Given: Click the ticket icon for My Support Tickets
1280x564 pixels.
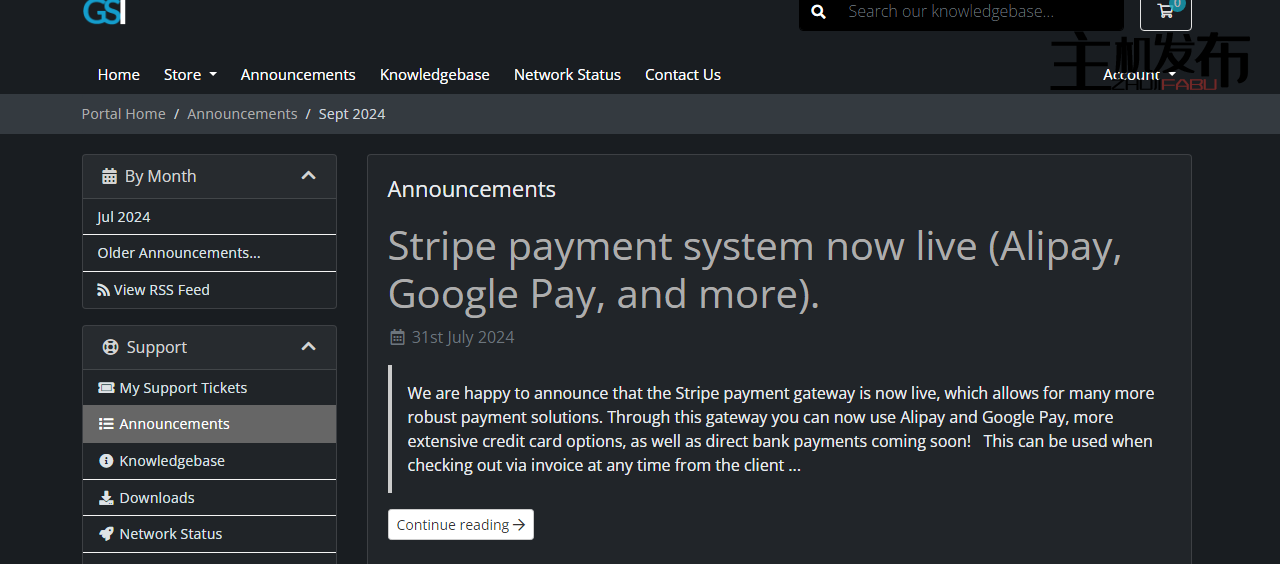Looking at the screenshot, I should tap(106, 388).
